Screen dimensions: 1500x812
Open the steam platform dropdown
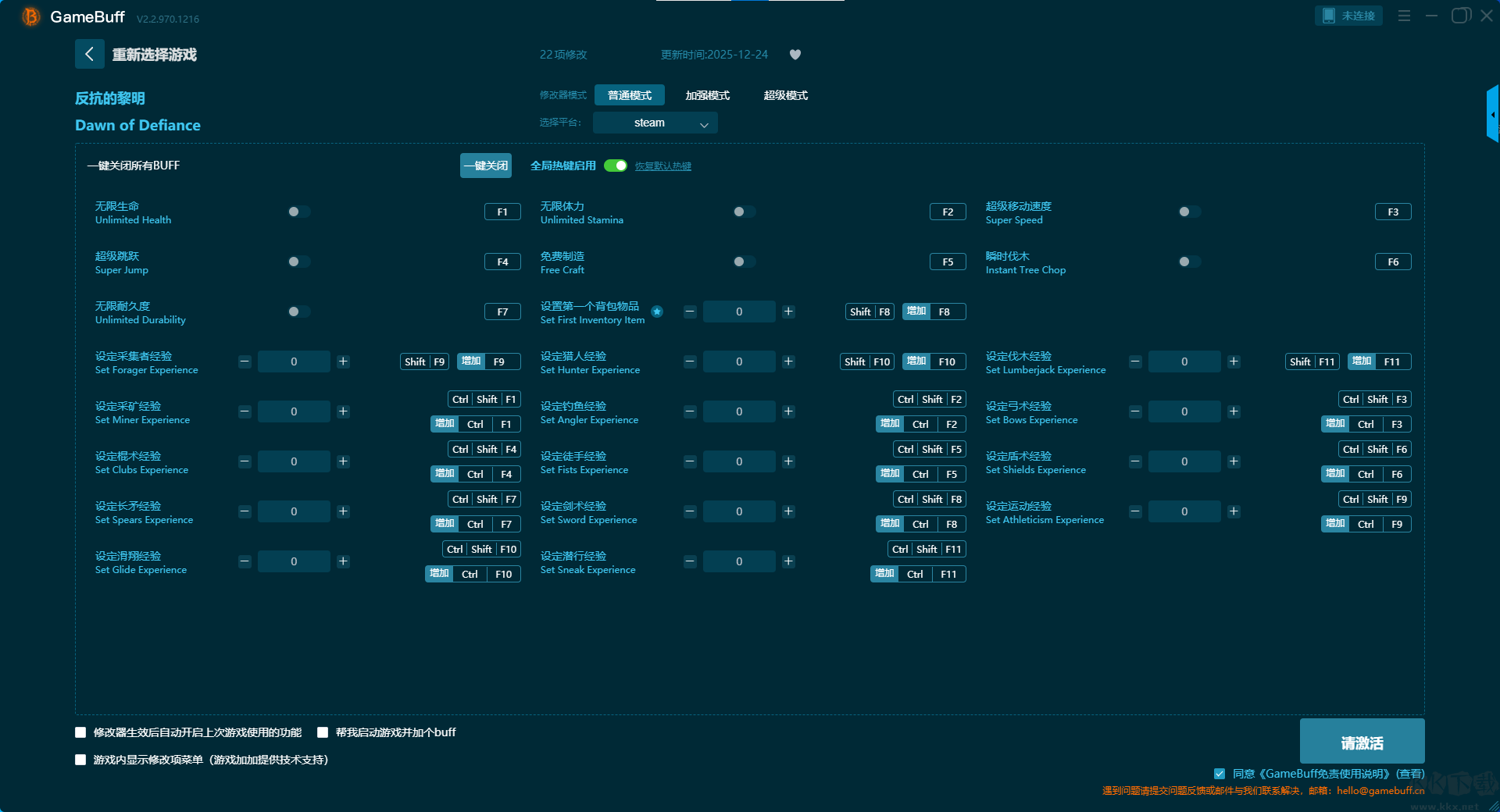(x=655, y=123)
